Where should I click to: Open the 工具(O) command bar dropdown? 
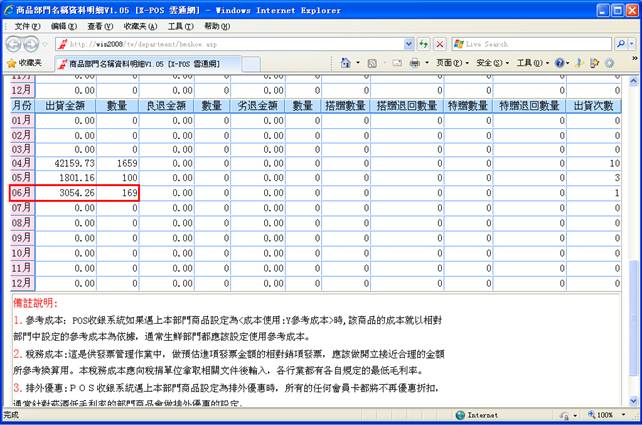pyautogui.click(x=531, y=63)
